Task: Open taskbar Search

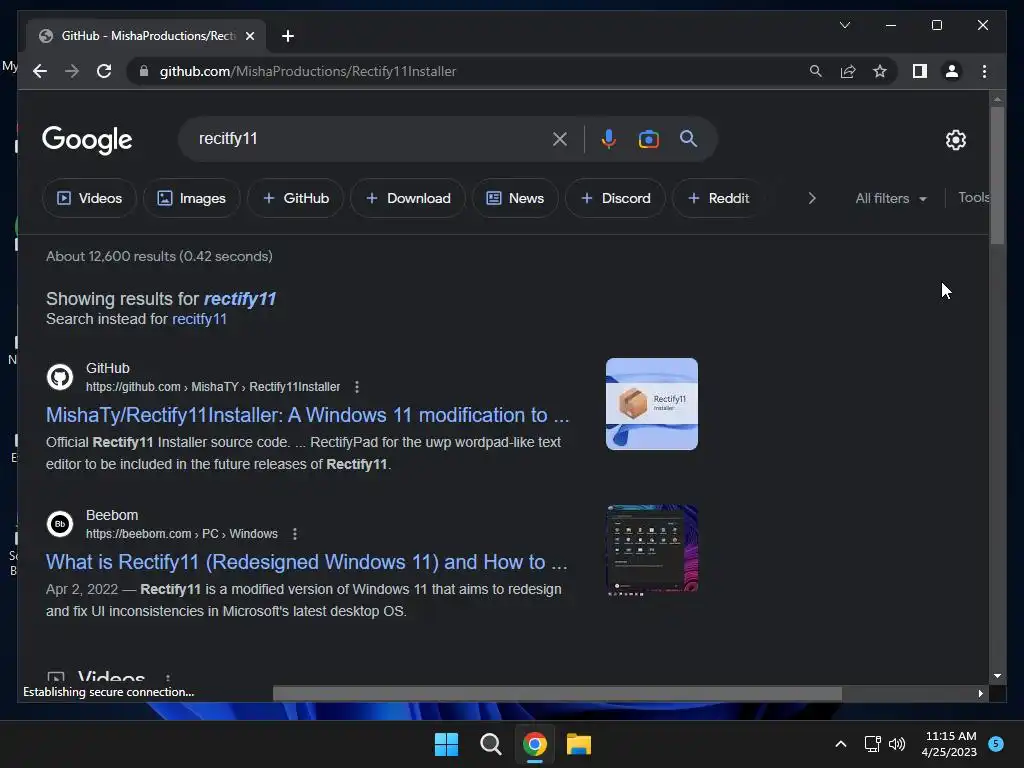Action: point(490,744)
